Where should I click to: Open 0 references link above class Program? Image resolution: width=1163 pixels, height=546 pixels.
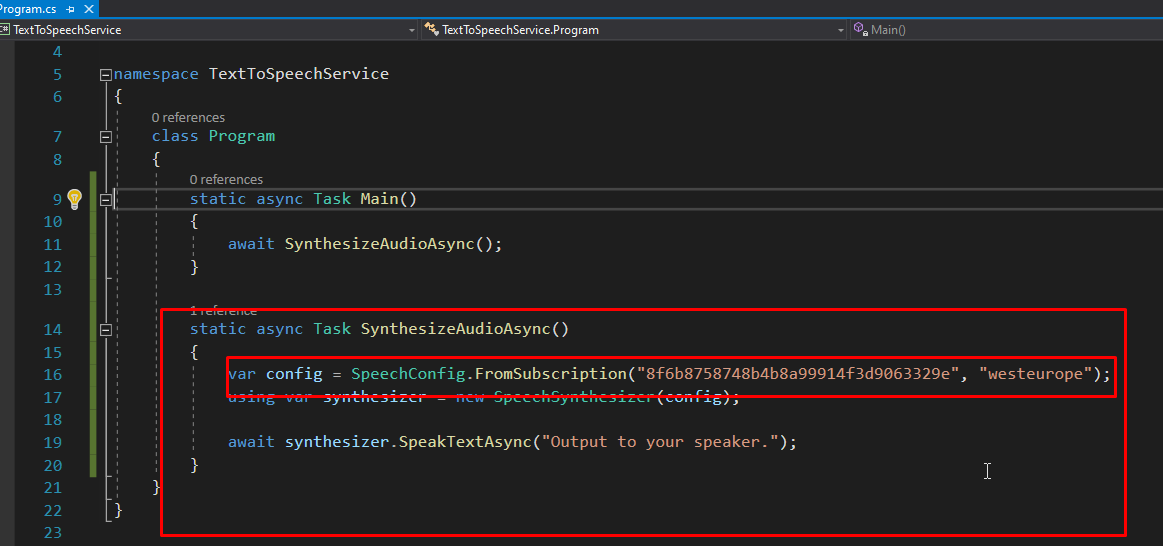pos(188,118)
